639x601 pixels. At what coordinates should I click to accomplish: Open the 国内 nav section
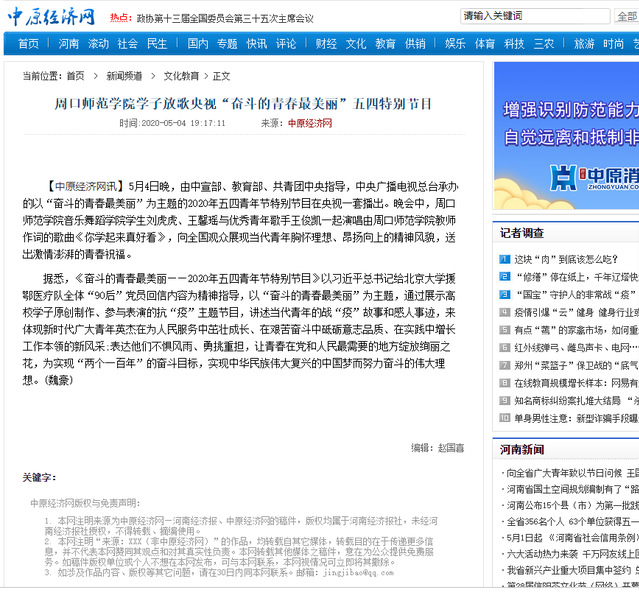pyautogui.click(x=198, y=44)
